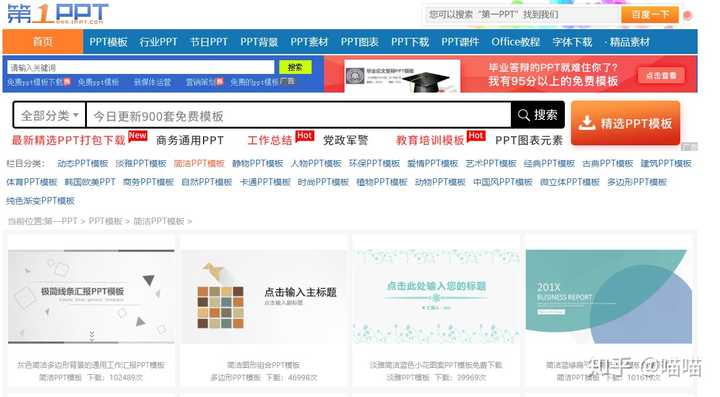This screenshot has height=397, width=720.
Task: Select 经典PPT模板 category
Action: point(549,163)
